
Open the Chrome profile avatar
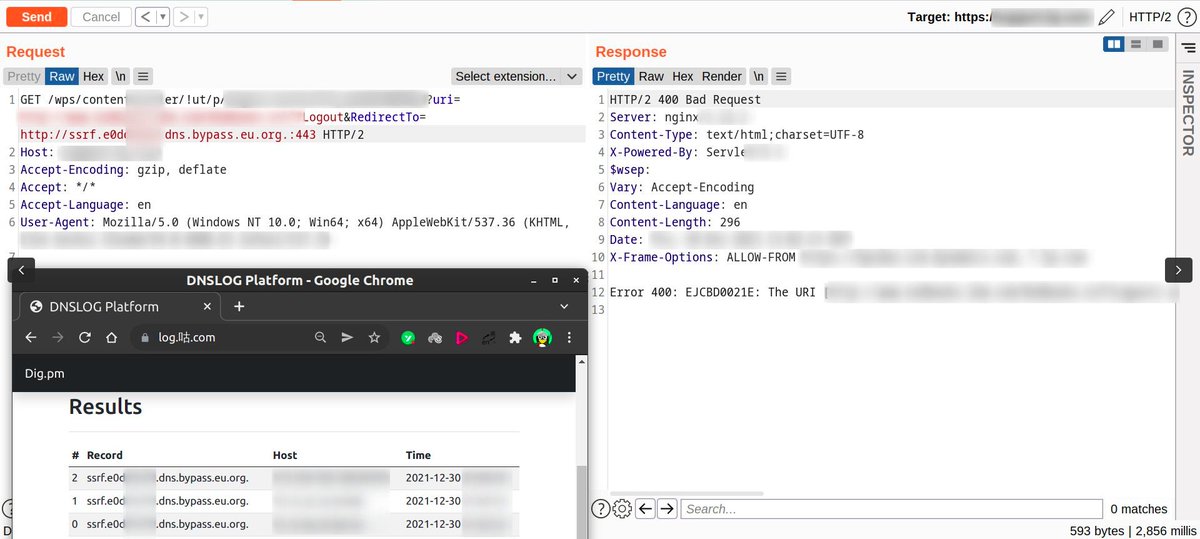pos(542,338)
